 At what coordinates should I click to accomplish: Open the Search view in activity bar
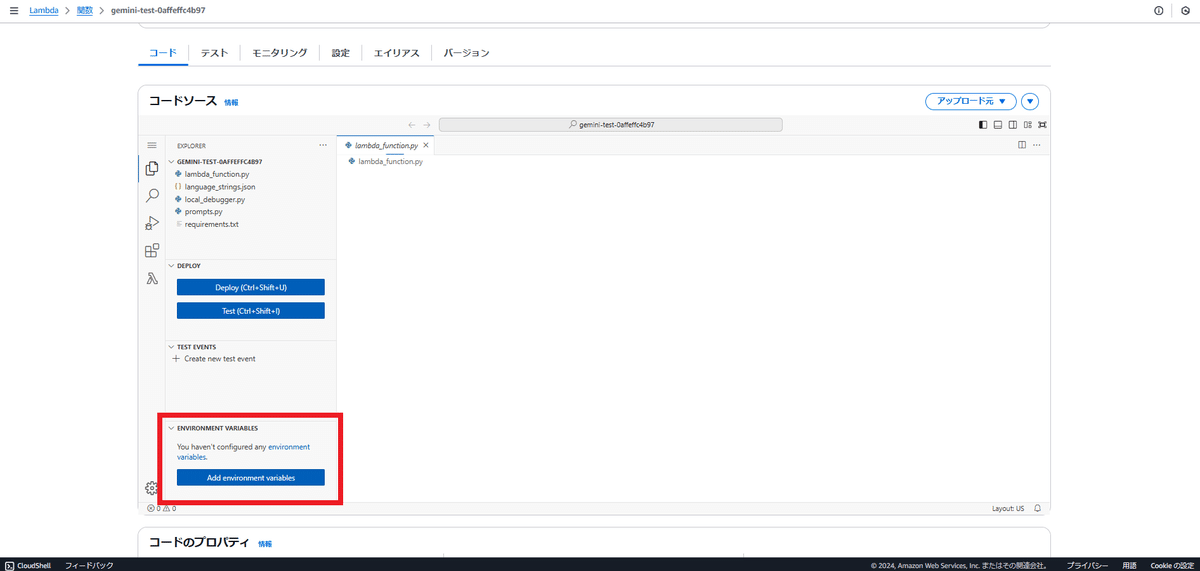(x=152, y=196)
